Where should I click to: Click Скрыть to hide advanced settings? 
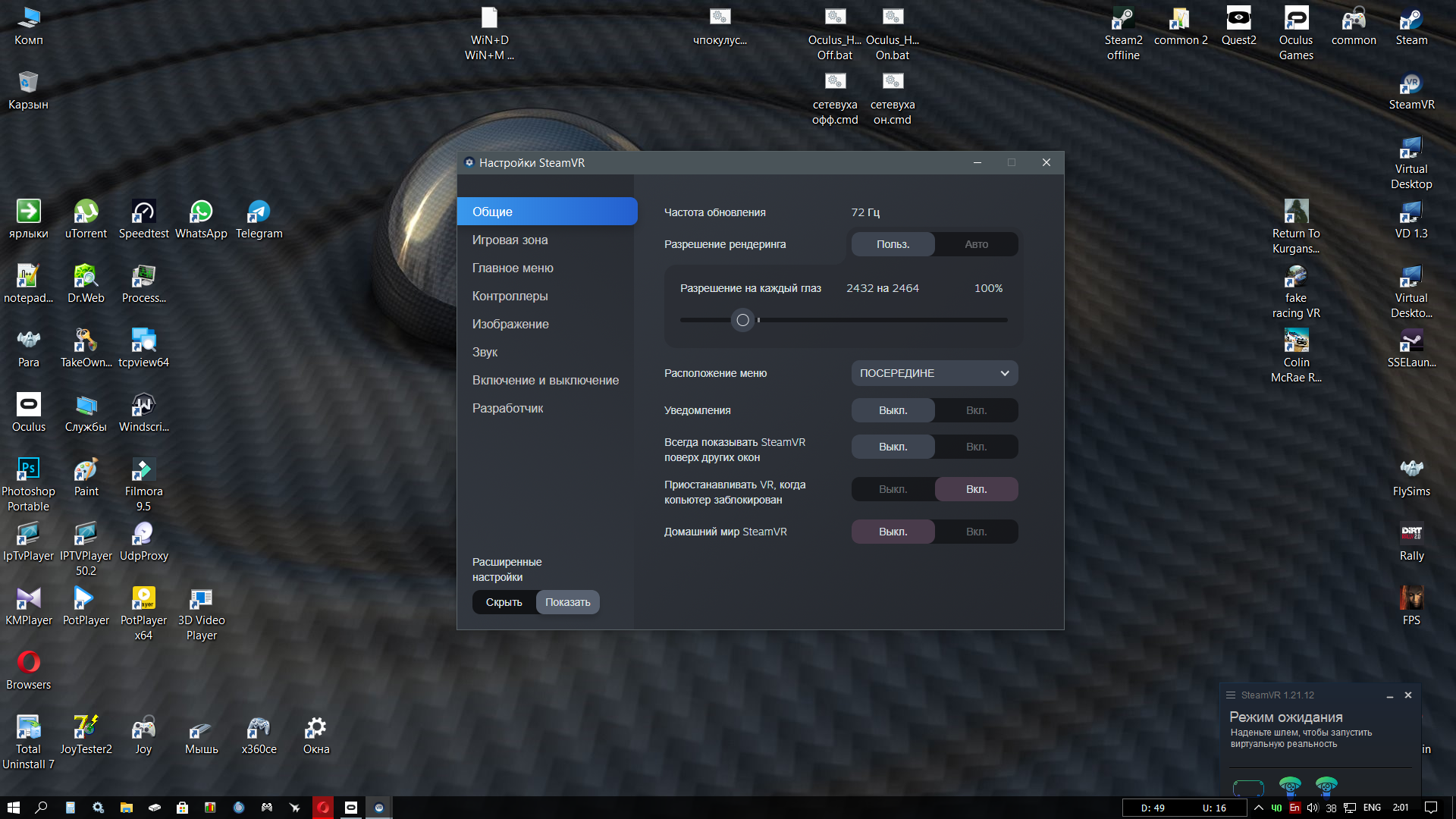(504, 602)
